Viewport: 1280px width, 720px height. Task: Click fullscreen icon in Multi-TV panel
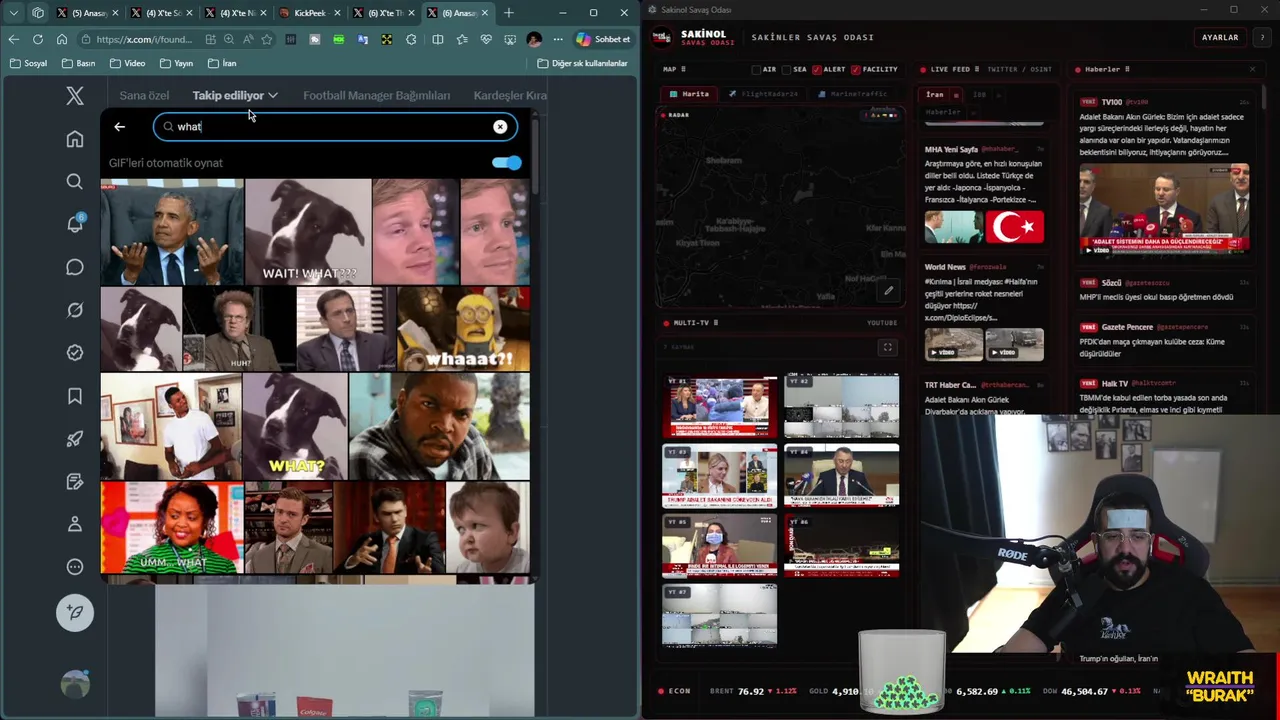click(x=887, y=347)
